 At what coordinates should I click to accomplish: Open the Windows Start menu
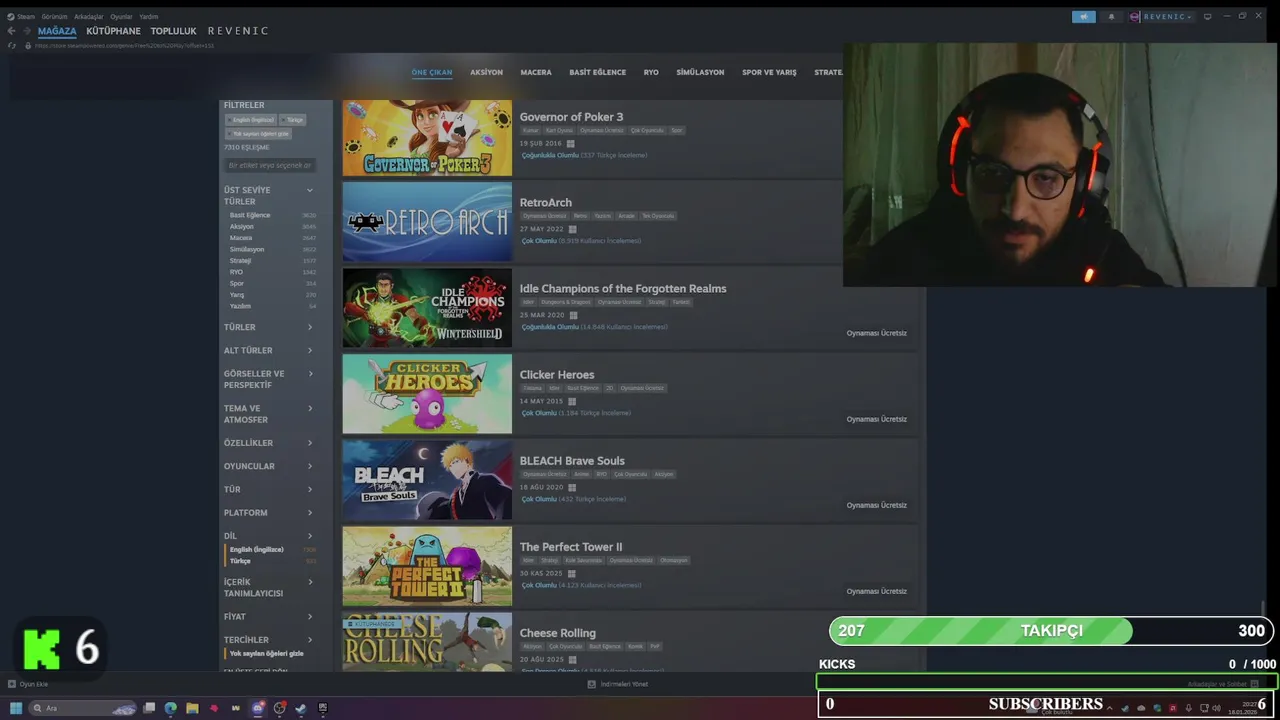pyautogui.click(x=16, y=708)
